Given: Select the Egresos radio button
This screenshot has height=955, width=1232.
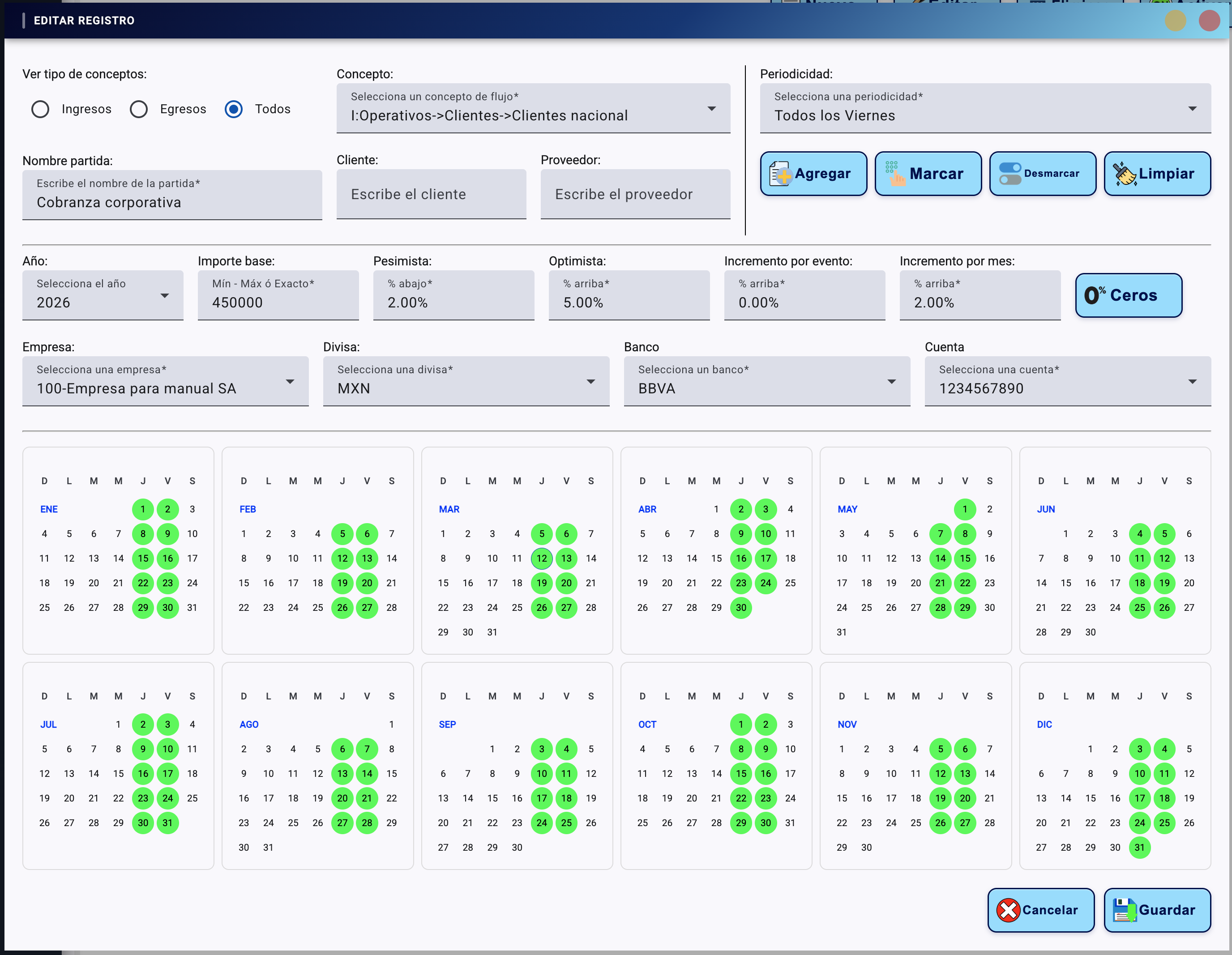Looking at the screenshot, I should coord(139,109).
